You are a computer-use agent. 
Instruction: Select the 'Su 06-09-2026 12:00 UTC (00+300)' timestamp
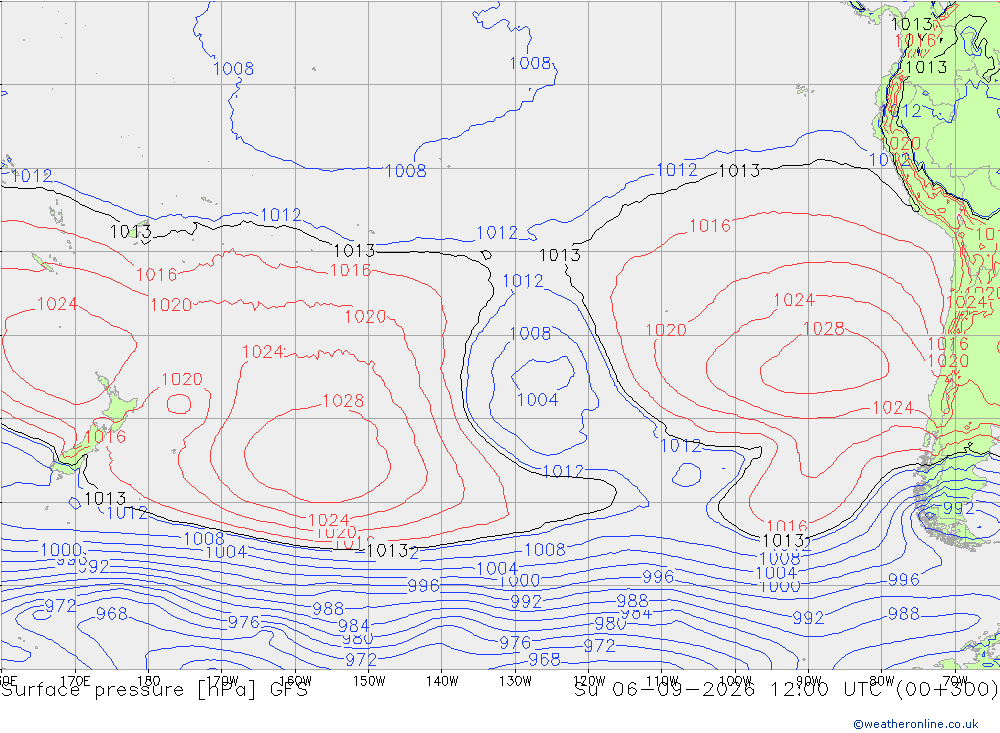pos(786,690)
